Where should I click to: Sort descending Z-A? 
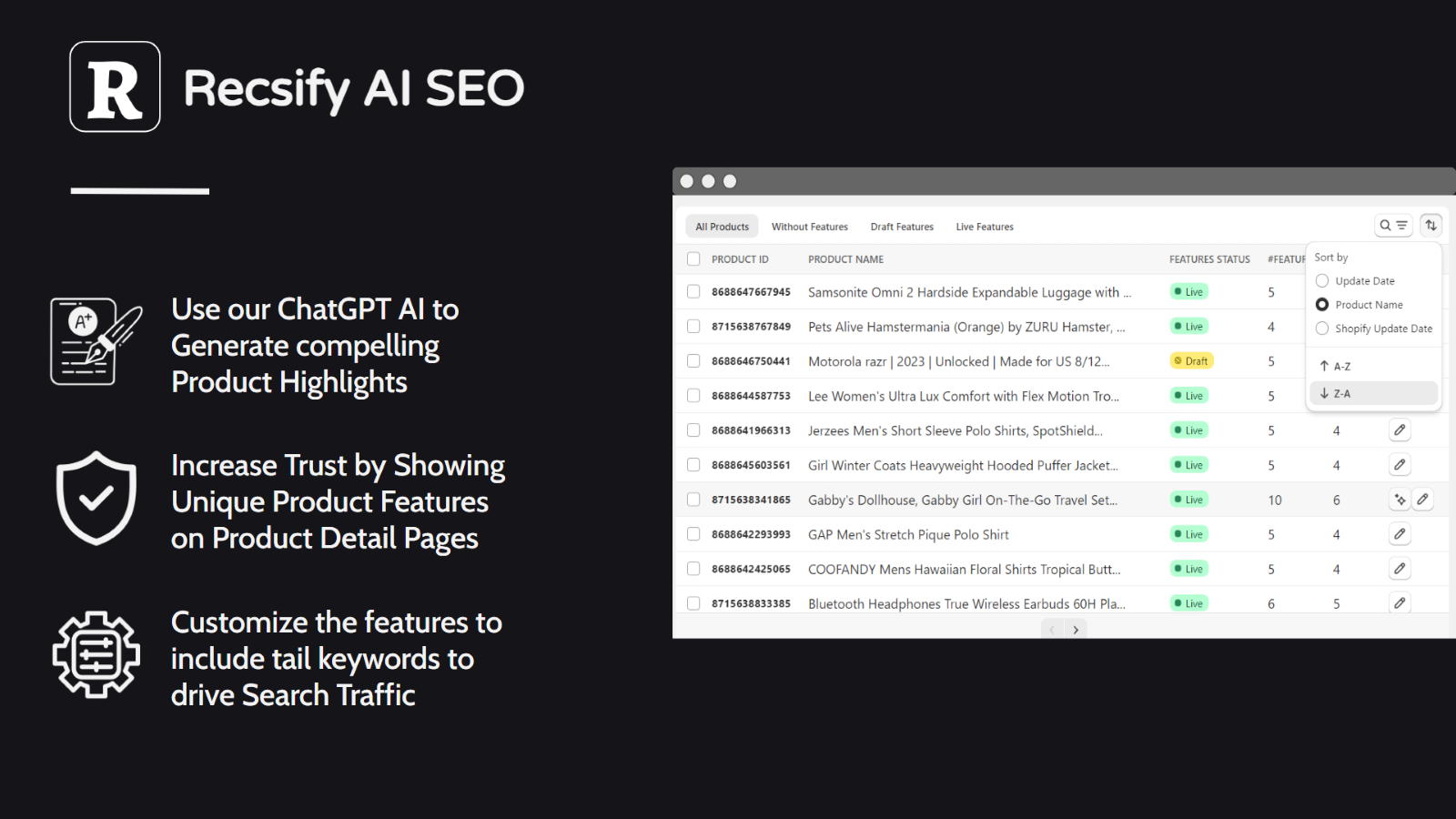pos(1374,393)
